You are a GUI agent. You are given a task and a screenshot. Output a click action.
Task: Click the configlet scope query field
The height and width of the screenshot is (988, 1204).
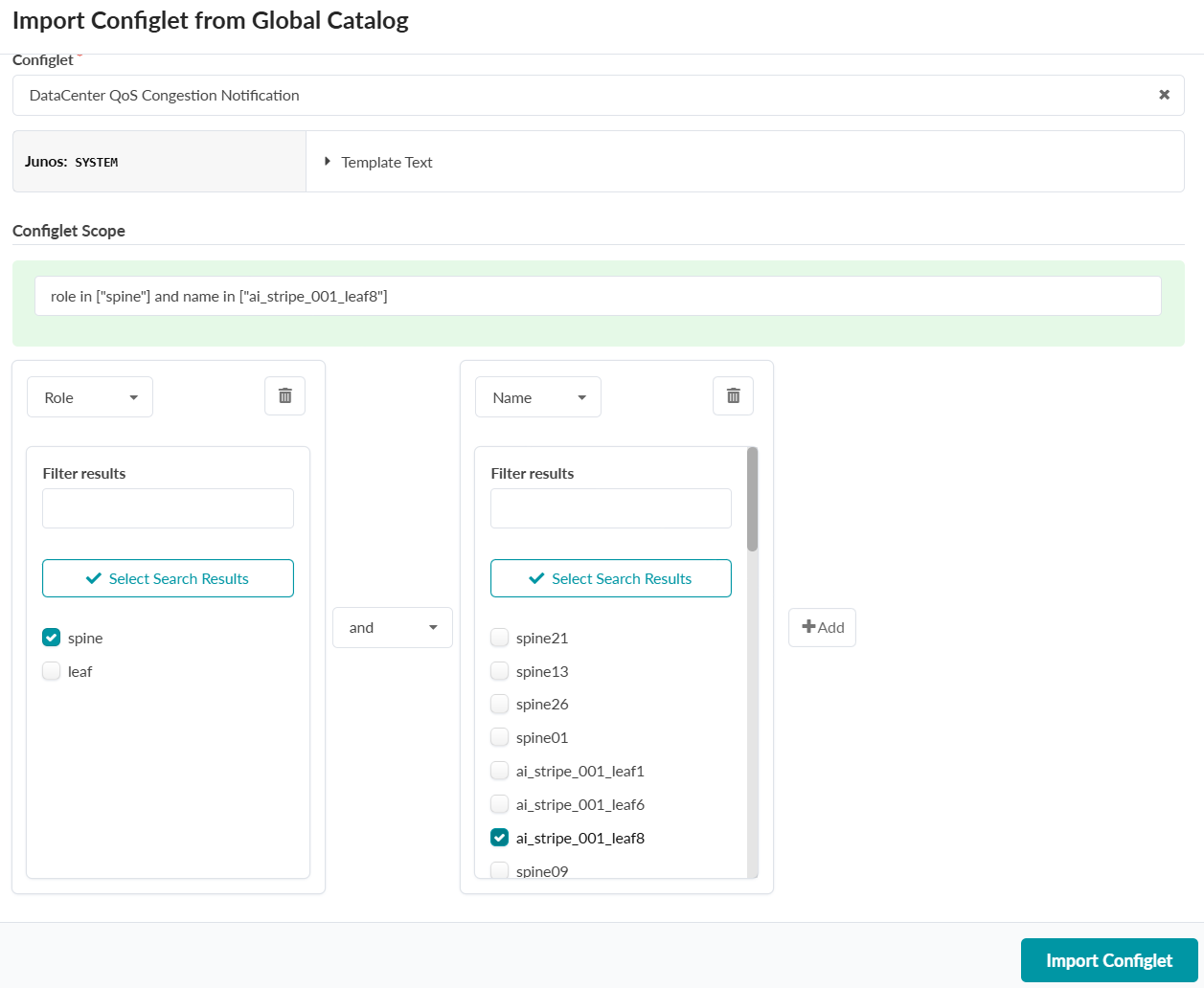click(x=598, y=297)
